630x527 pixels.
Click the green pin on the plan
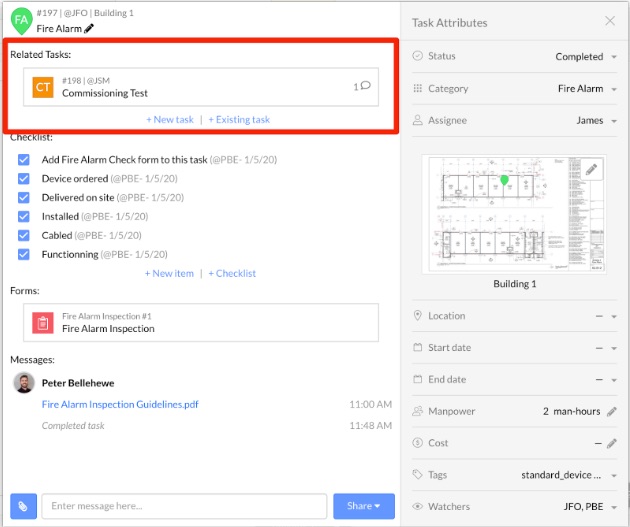click(504, 180)
